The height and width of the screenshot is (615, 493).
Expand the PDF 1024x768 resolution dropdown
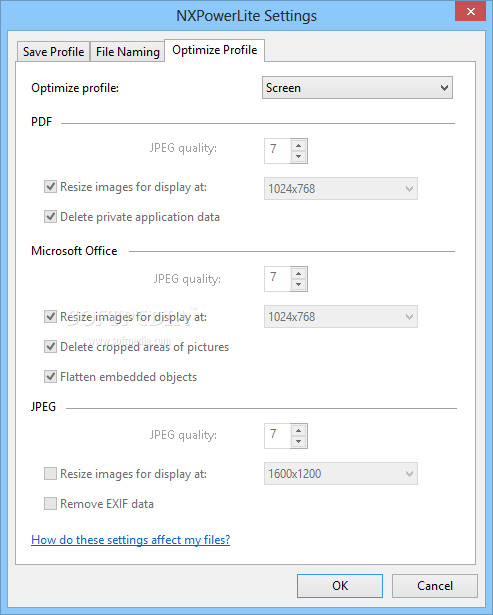[x=341, y=189]
